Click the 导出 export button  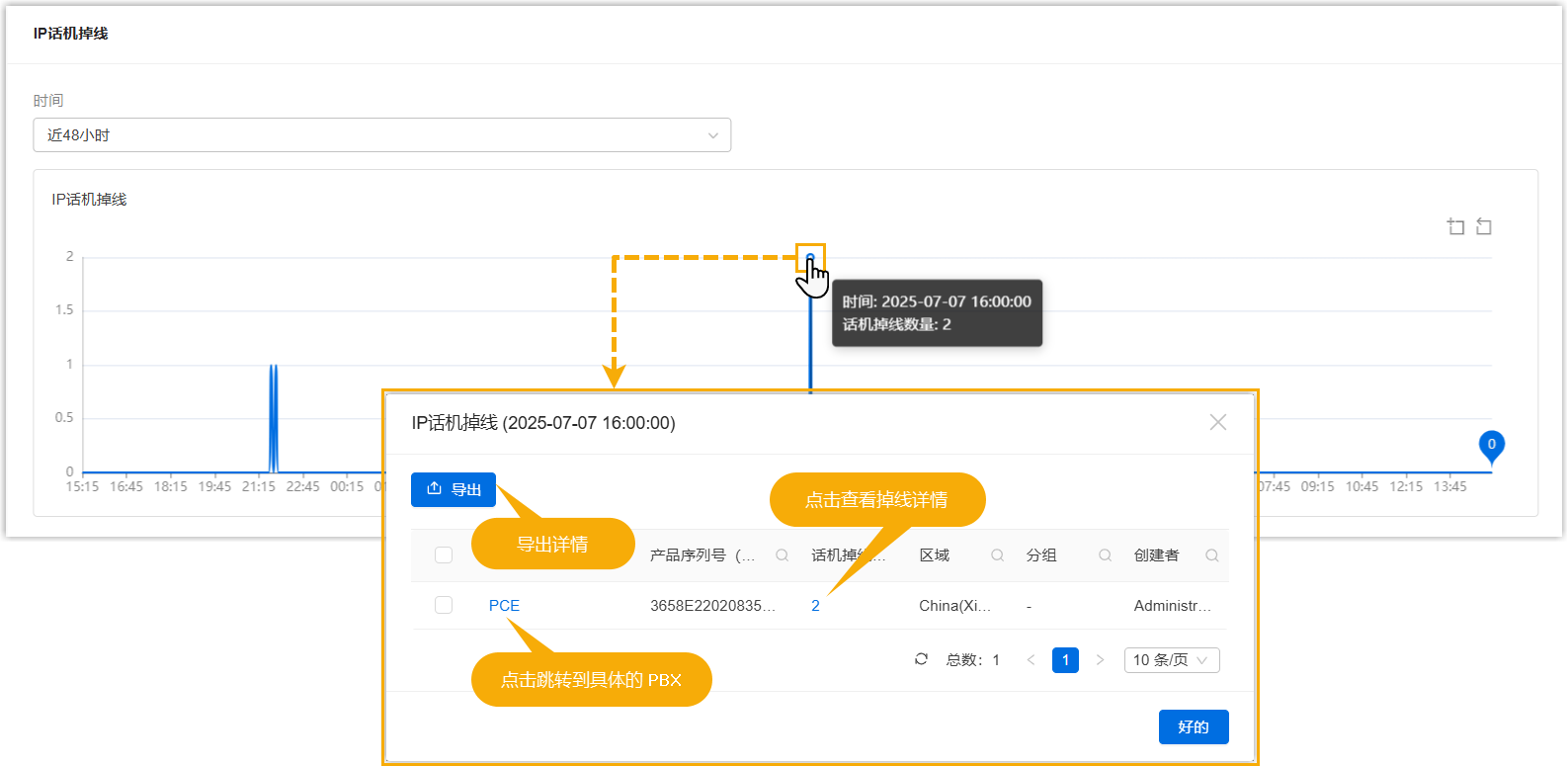[x=454, y=489]
